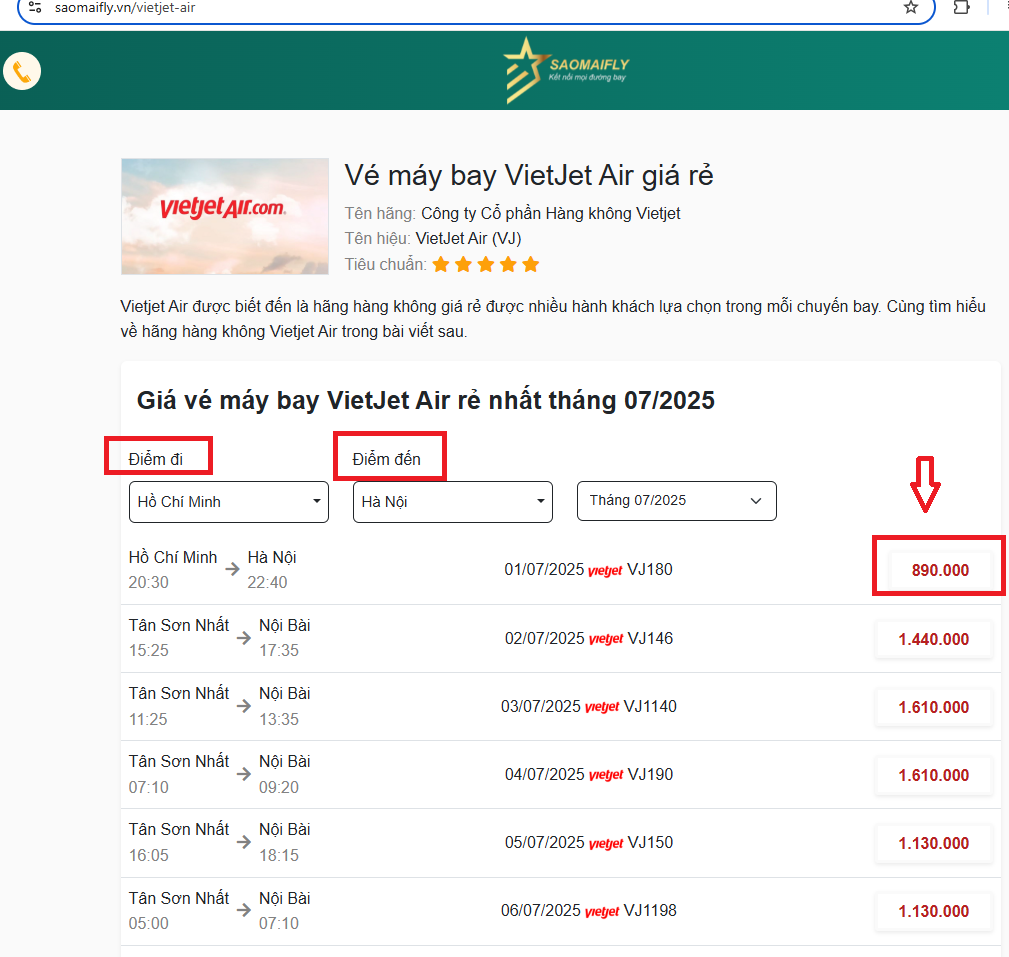Viewport: 1009px width, 957px height.
Task: Click the 02/07/2025 VJ146 flight details
Action: click(589, 638)
